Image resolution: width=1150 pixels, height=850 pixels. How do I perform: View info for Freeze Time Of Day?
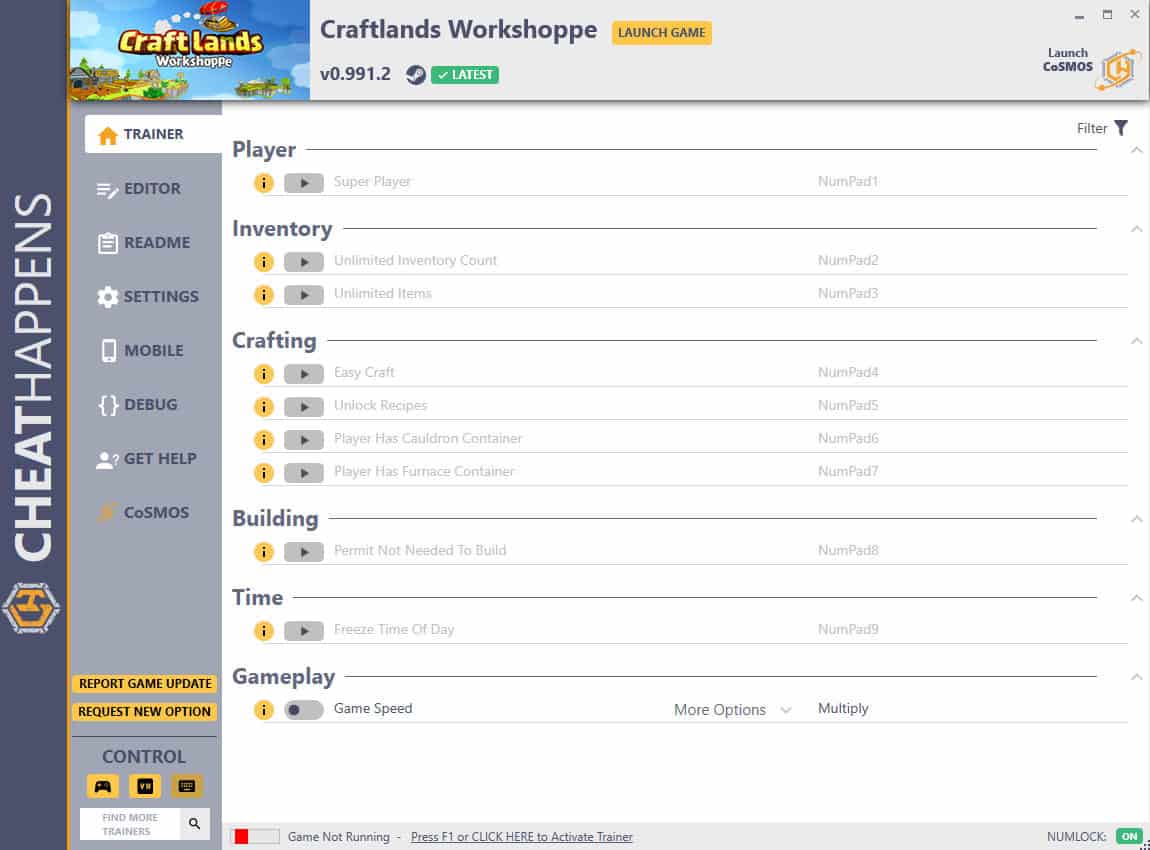point(263,631)
